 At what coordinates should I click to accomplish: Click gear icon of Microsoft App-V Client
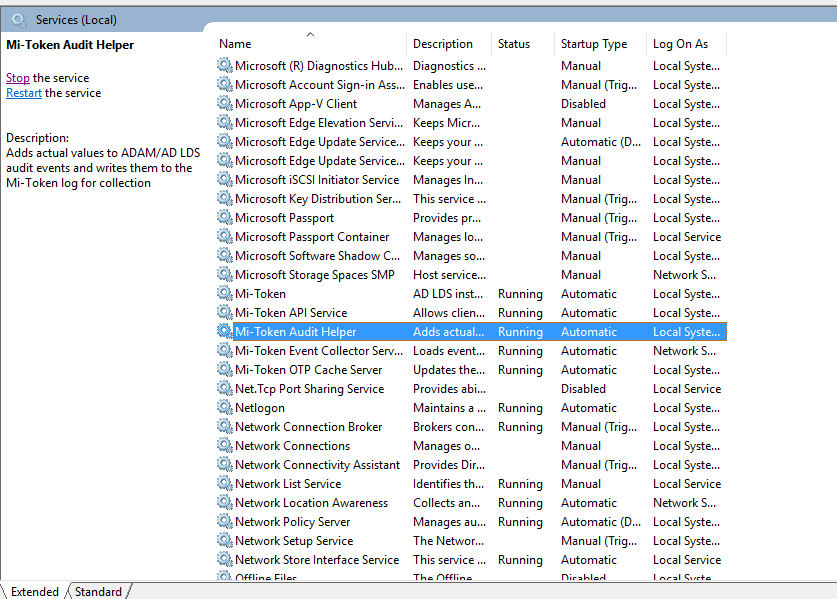[x=224, y=103]
